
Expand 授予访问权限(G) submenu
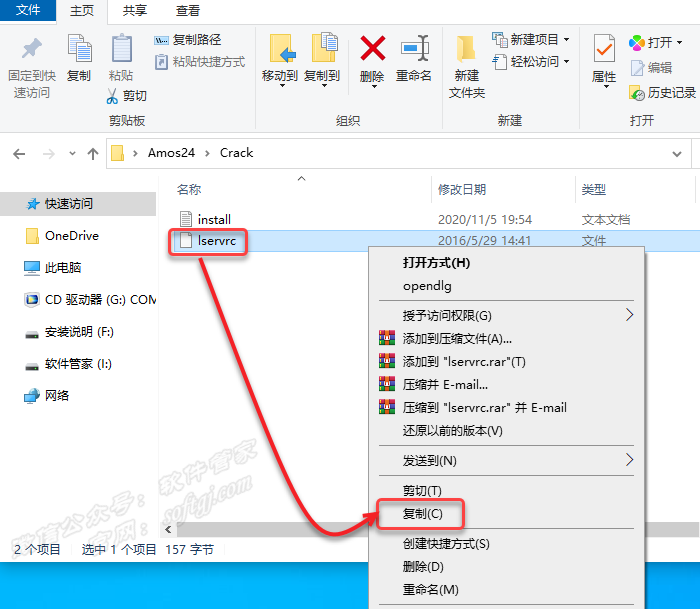629,315
